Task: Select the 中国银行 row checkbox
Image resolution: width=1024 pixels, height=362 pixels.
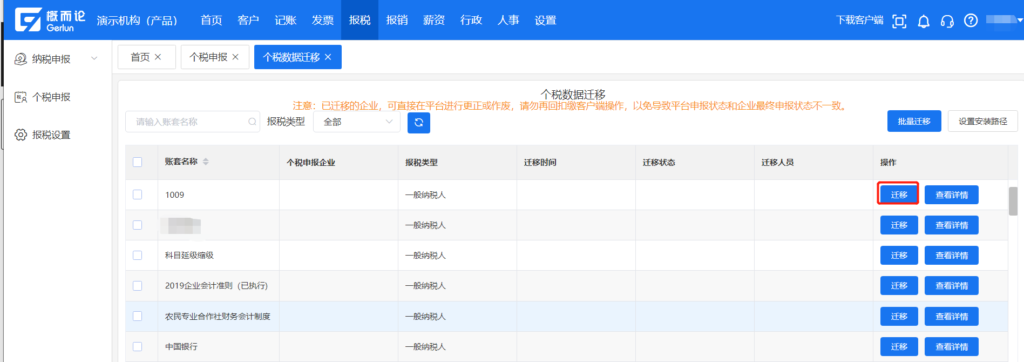Action: 137,346
